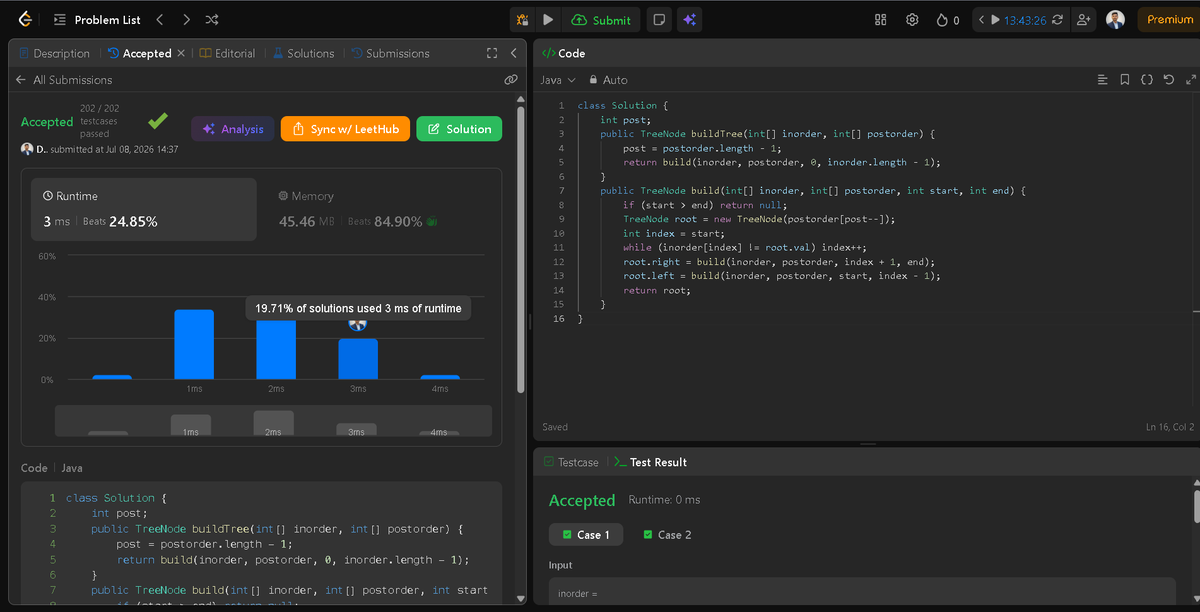1200x612 pixels.
Task: Switch to the Testcase tab
Action: 571,462
